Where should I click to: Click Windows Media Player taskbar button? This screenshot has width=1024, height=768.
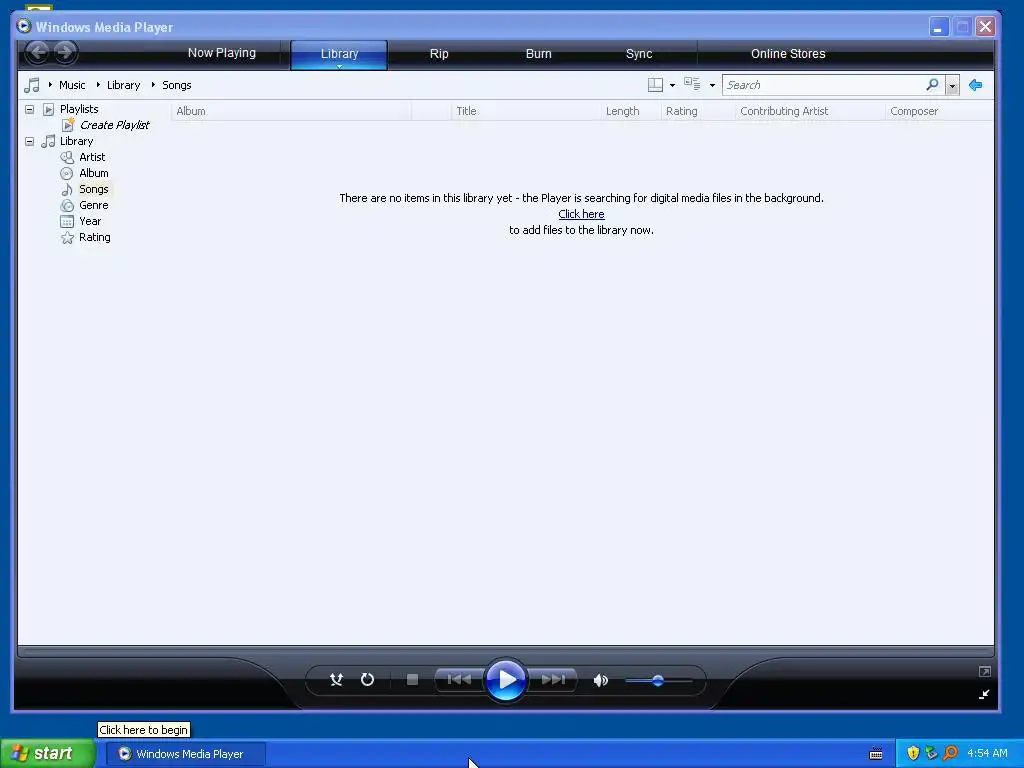[186, 754]
